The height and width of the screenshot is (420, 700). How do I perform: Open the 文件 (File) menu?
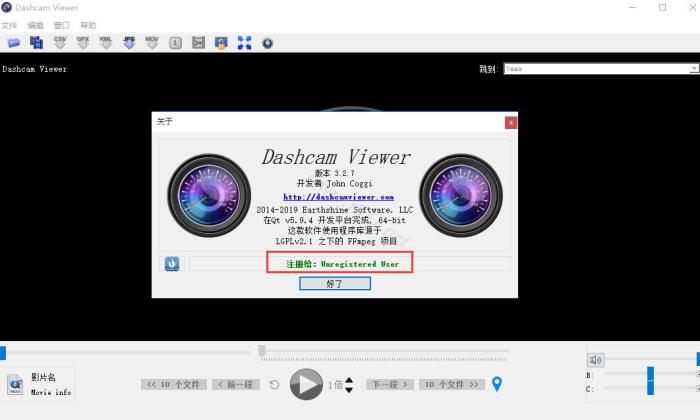[x=9, y=25]
